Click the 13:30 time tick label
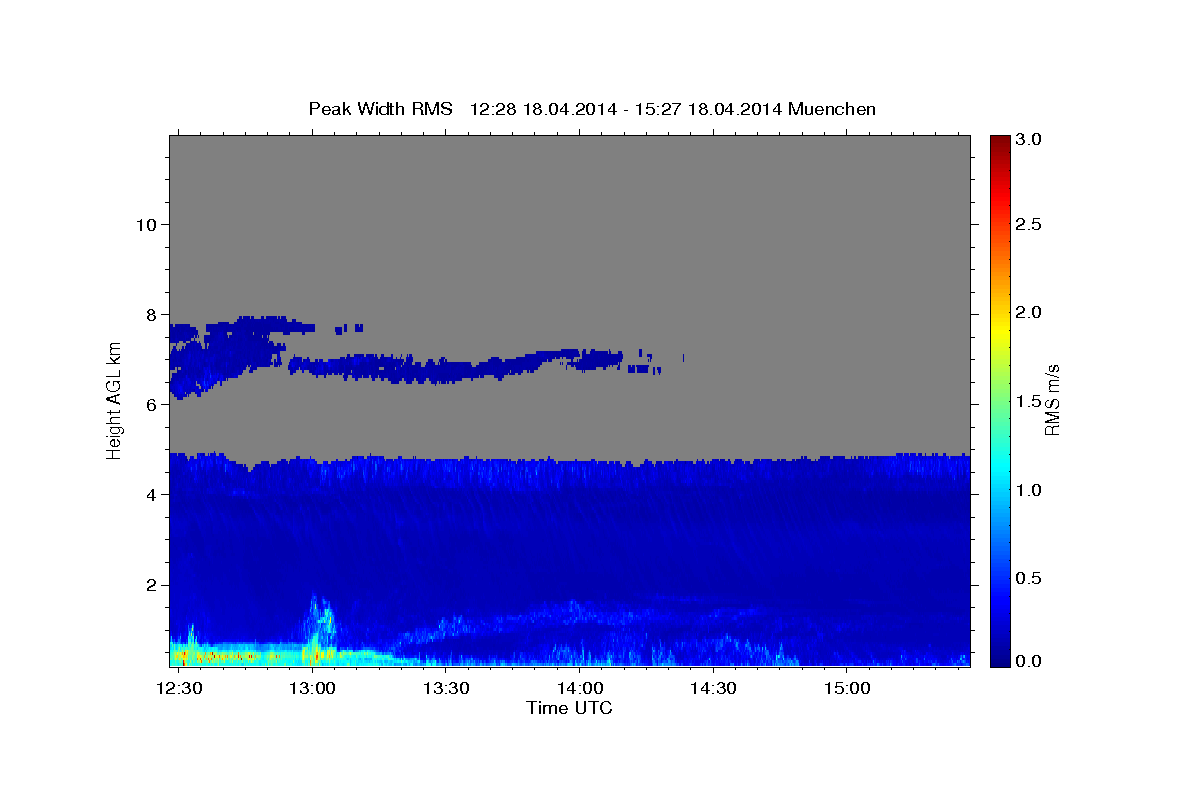1200x800 pixels. click(x=446, y=689)
